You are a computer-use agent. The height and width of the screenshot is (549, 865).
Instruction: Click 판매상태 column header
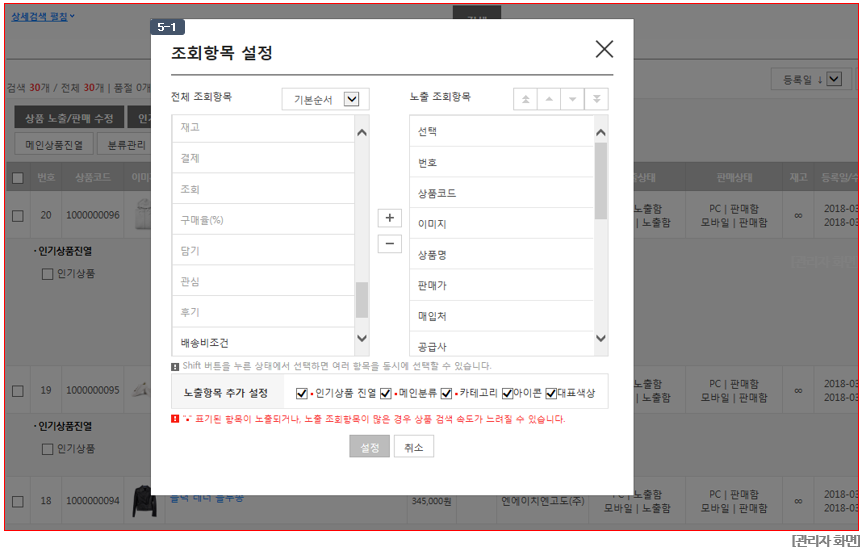[x=734, y=178]
